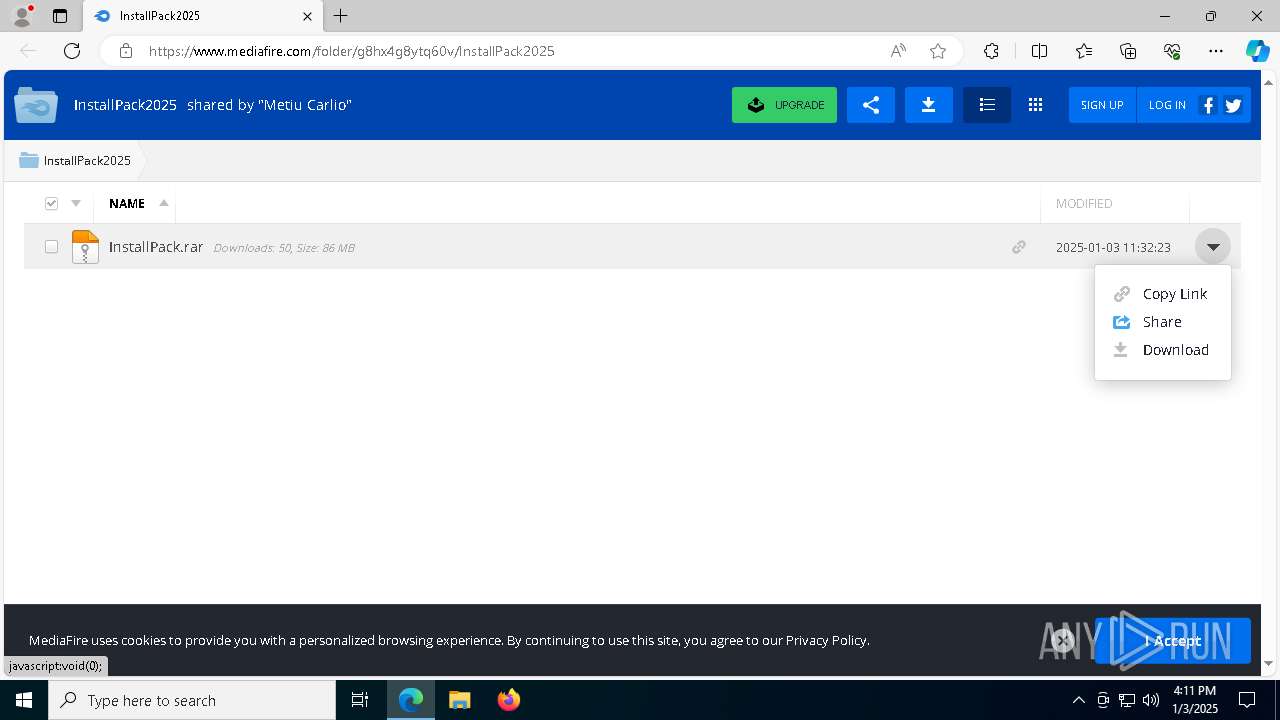
Task: Click the modified date 2025-01-03 11:32:23
Action: 1113,247
